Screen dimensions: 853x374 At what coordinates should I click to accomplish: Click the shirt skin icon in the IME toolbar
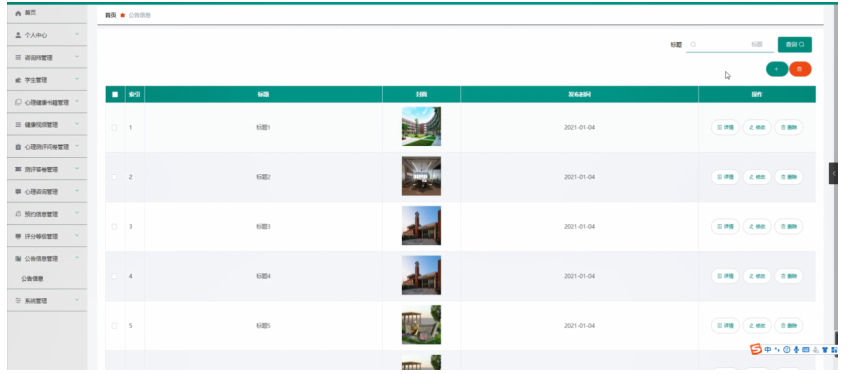[825, 350]
